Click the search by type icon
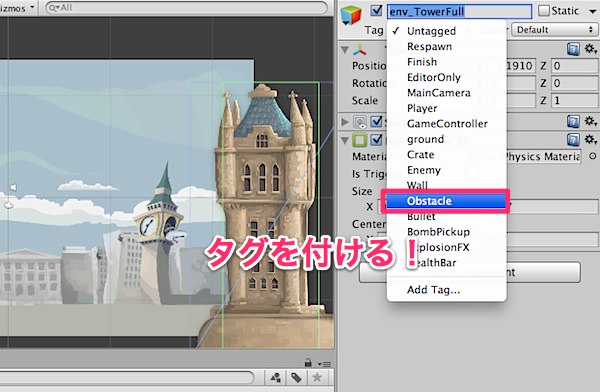Screen dimensions: 600x392 click(x=276, y=378)
